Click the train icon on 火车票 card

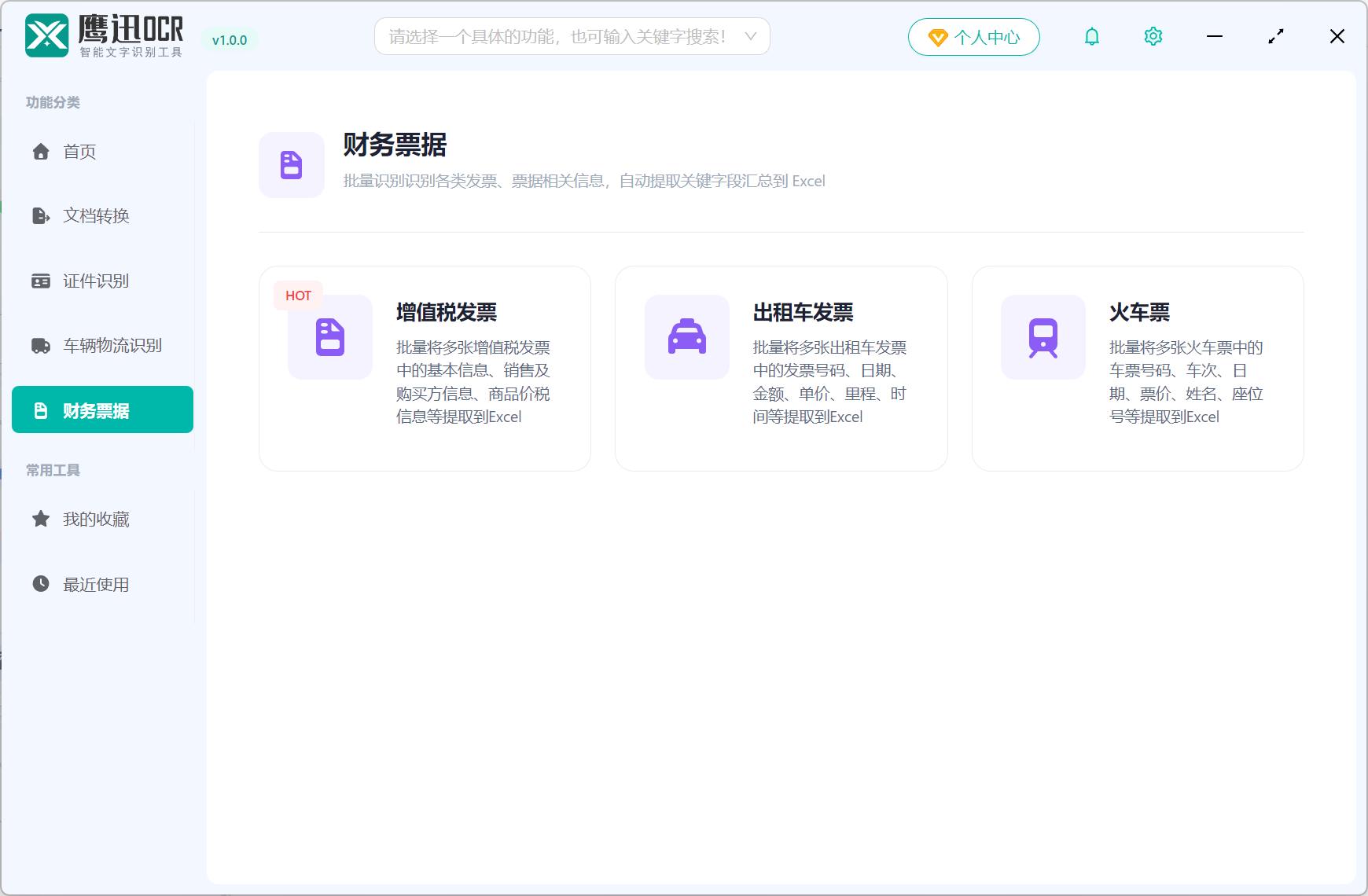pos(1043,337)
